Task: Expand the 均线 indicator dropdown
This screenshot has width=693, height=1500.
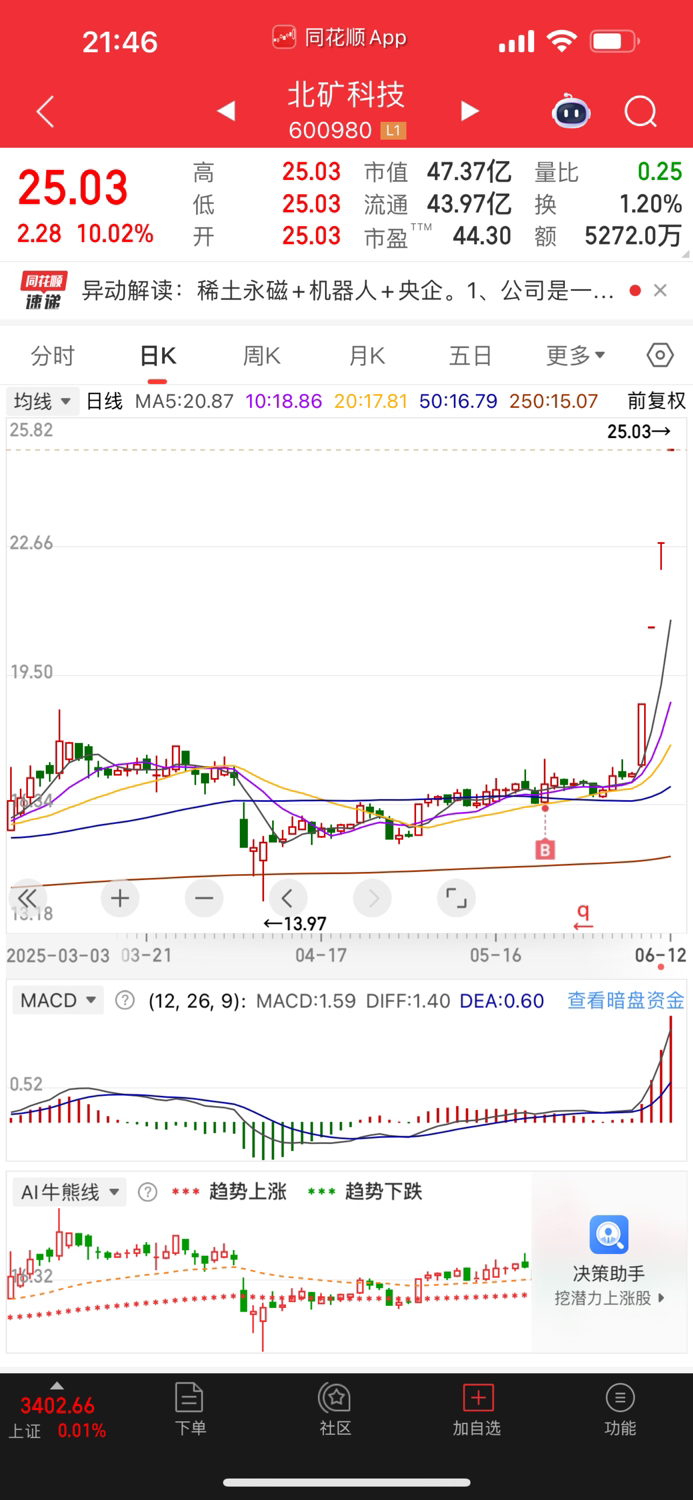Action: [42, 401]
